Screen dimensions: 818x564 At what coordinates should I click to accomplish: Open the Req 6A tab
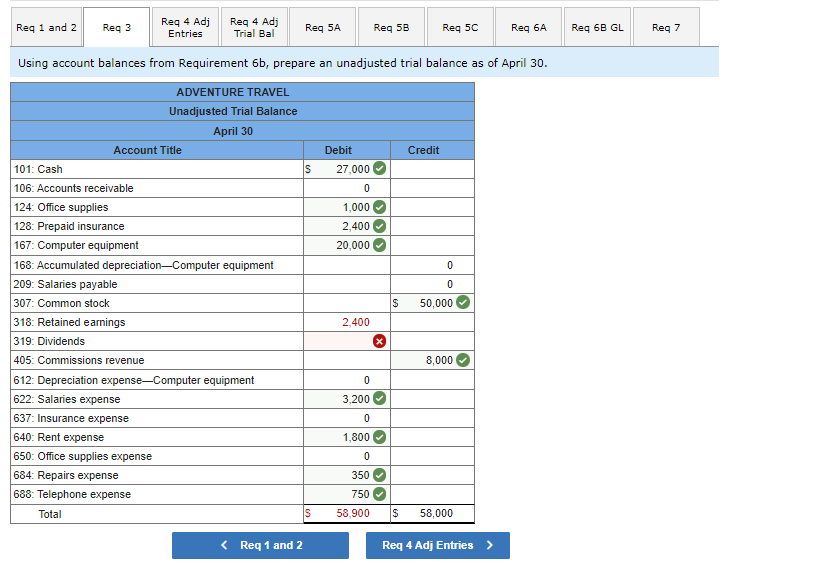[529, 27]
